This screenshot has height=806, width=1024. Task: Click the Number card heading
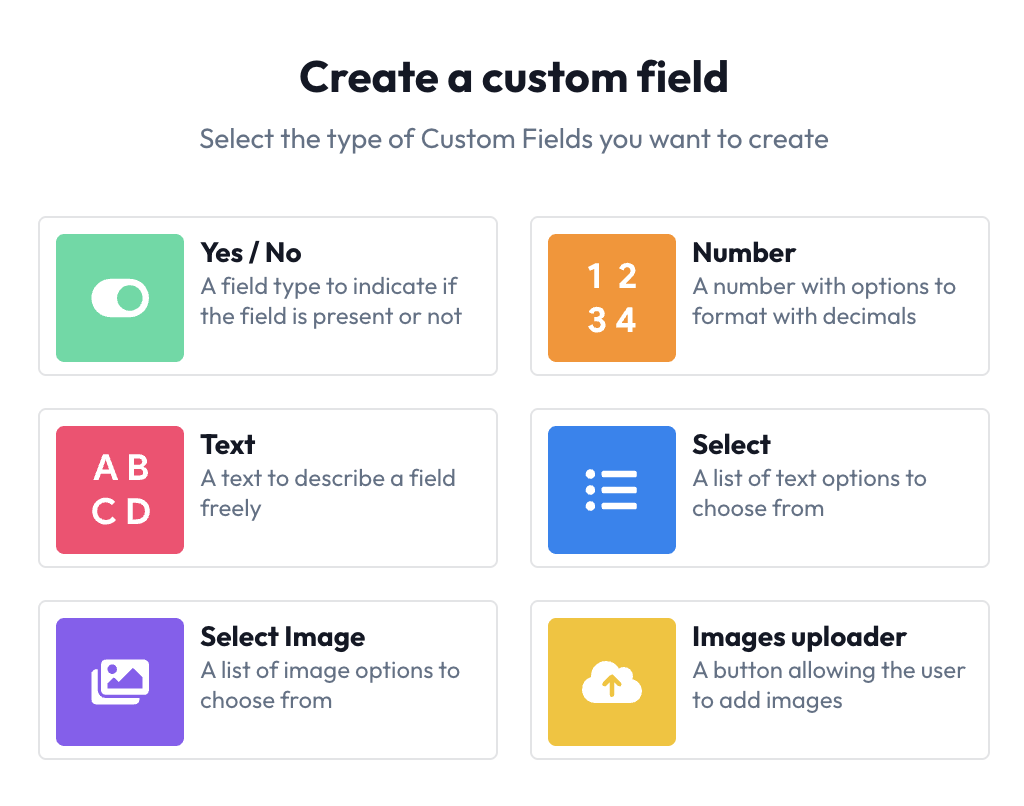(744, 253)
